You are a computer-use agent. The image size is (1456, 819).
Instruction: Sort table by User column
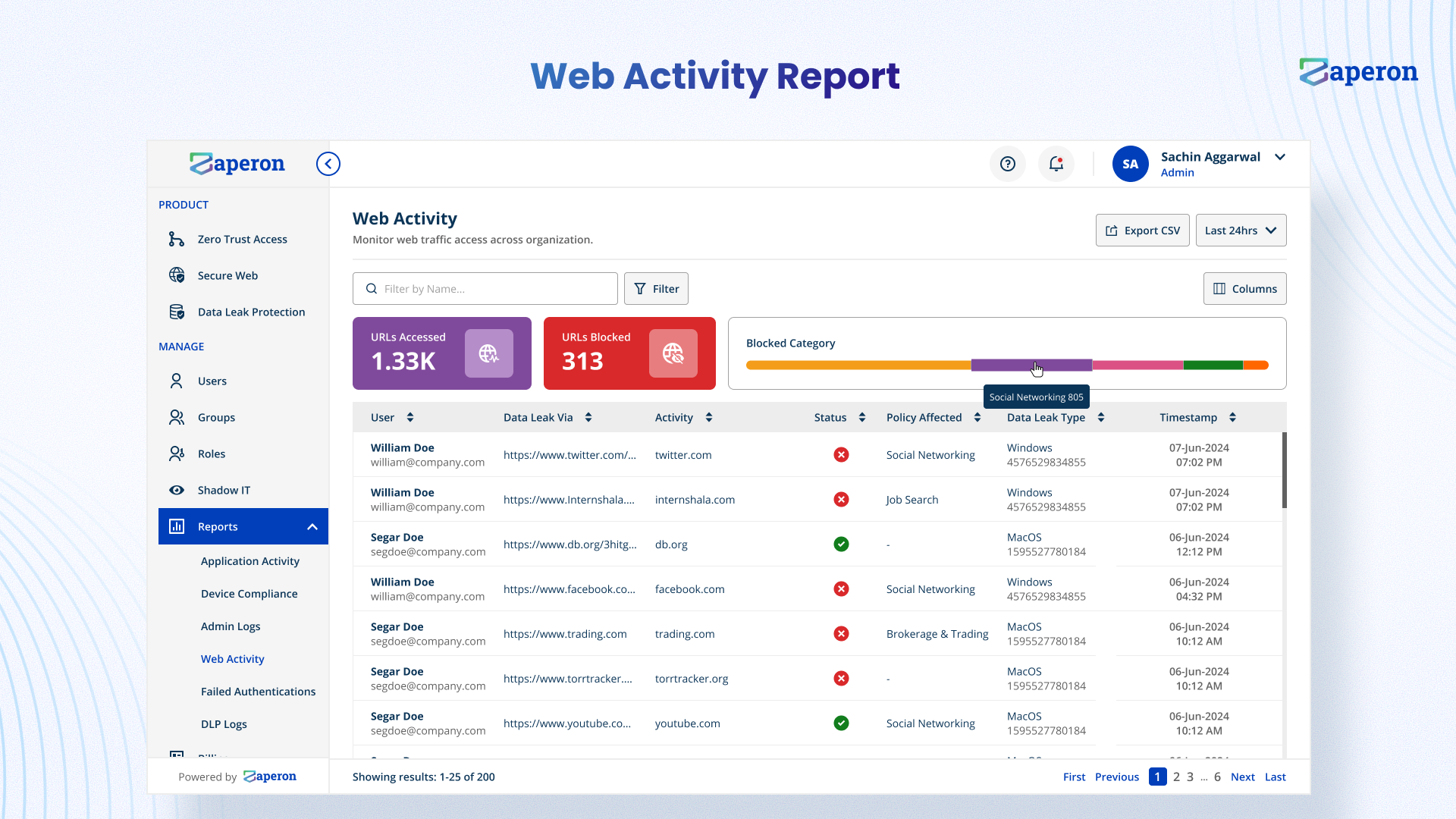tap(410, 417)
